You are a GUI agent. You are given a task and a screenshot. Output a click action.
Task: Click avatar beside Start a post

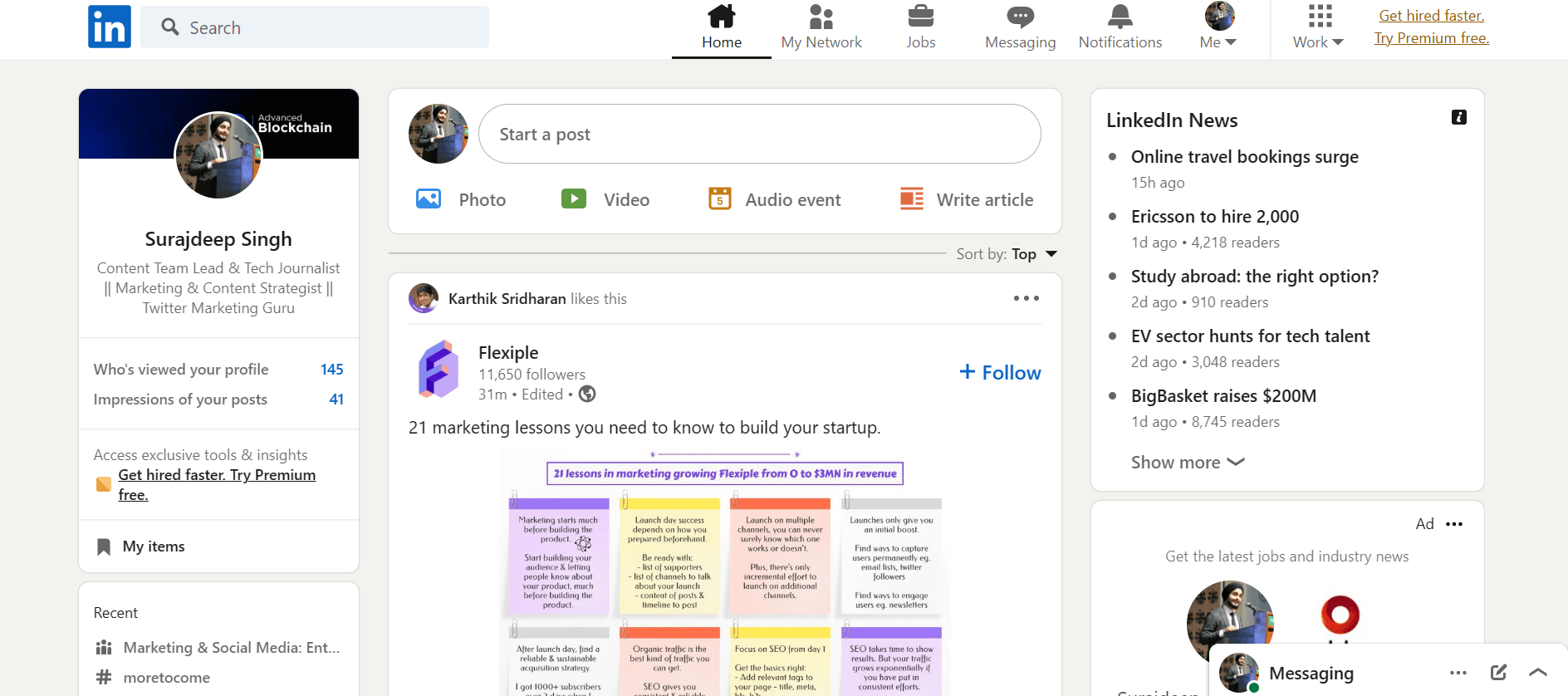click(x=439, y=134)
